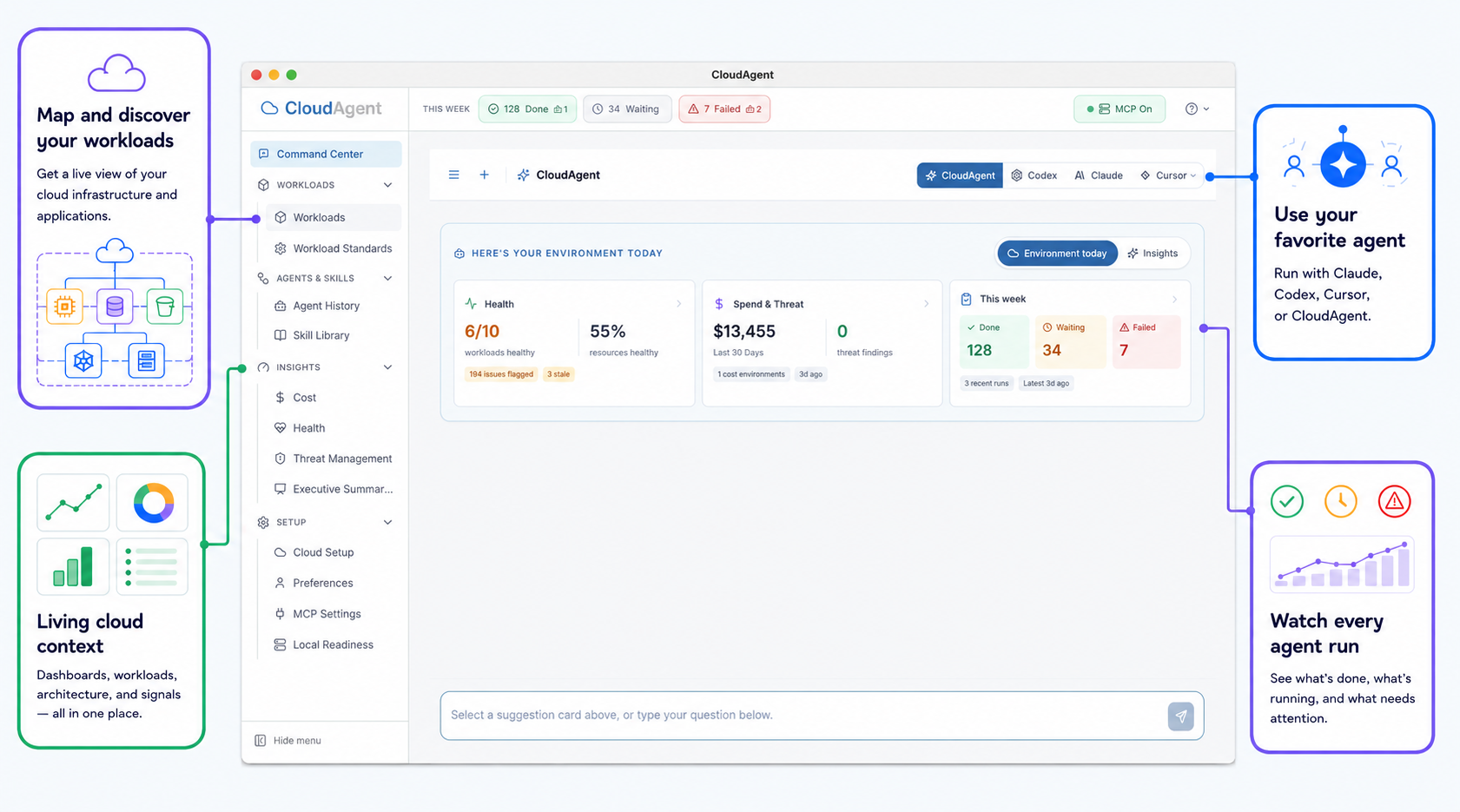This screenshot has height=812, width=1460.
Task: Collapse the Insights sidebar section
Action: [x=387, y=367]
